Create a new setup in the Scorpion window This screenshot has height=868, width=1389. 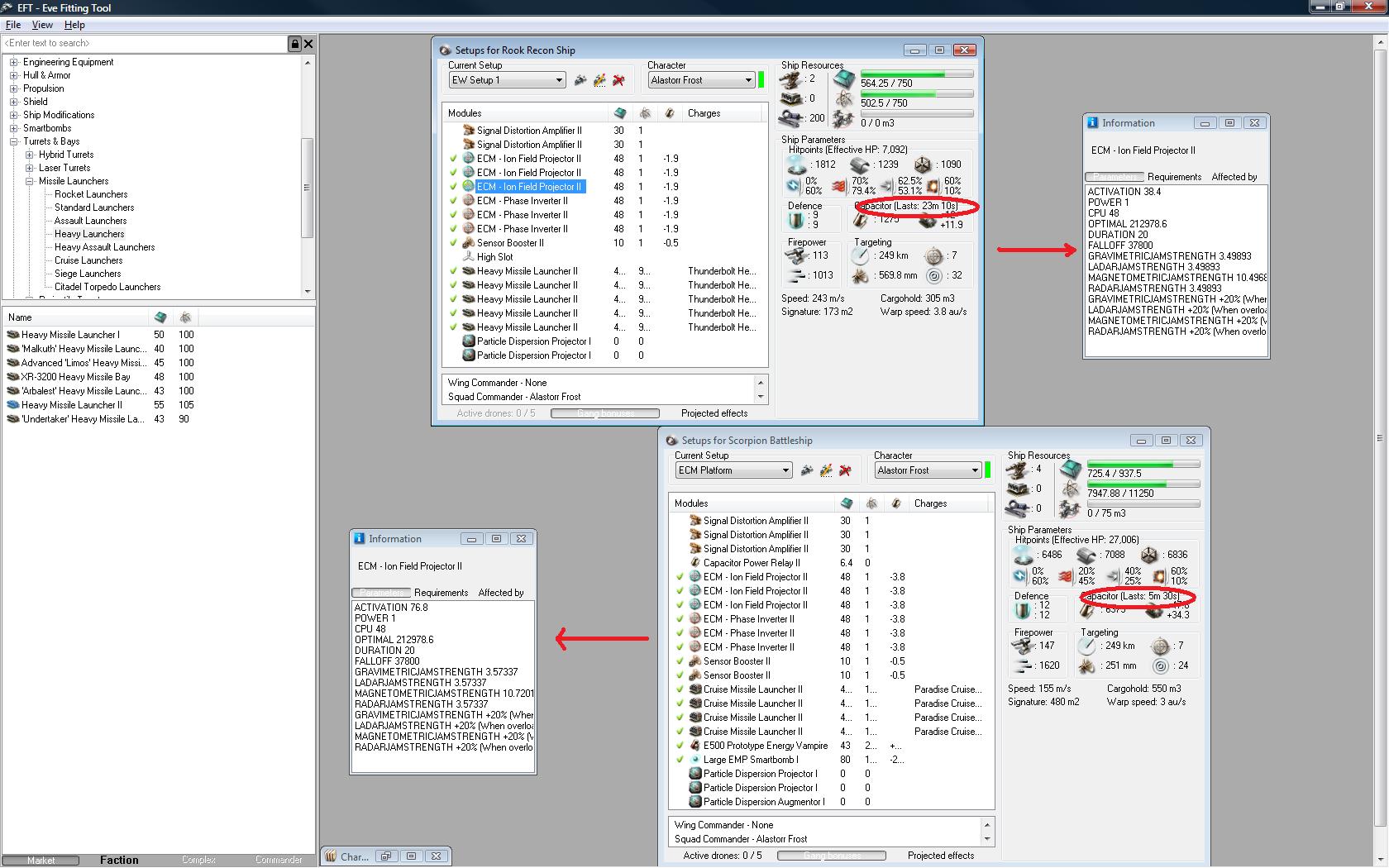[x=807, y=470]
